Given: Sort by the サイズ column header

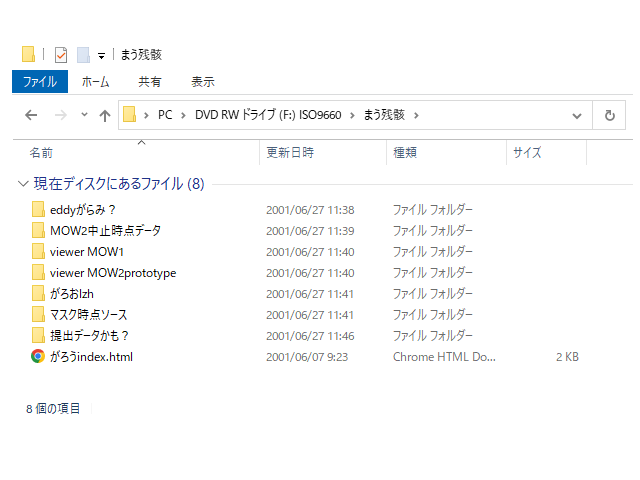Looking at the screenshot, I should pyautogui.click(x=527, y=153).
